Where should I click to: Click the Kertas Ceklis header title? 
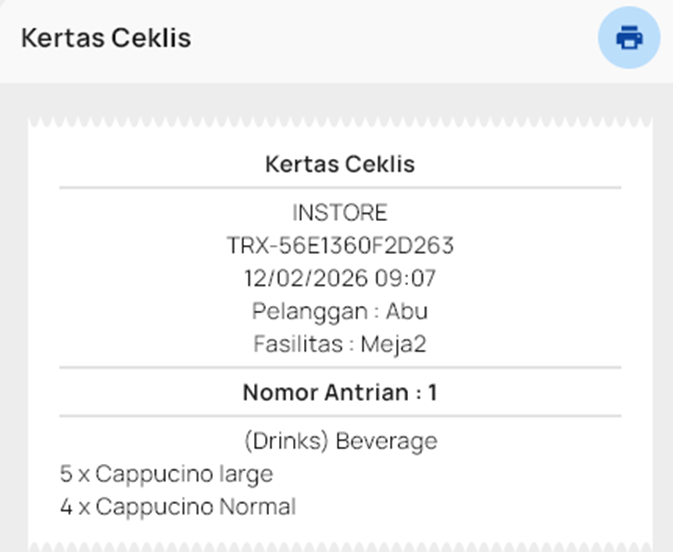click(106, 38)
